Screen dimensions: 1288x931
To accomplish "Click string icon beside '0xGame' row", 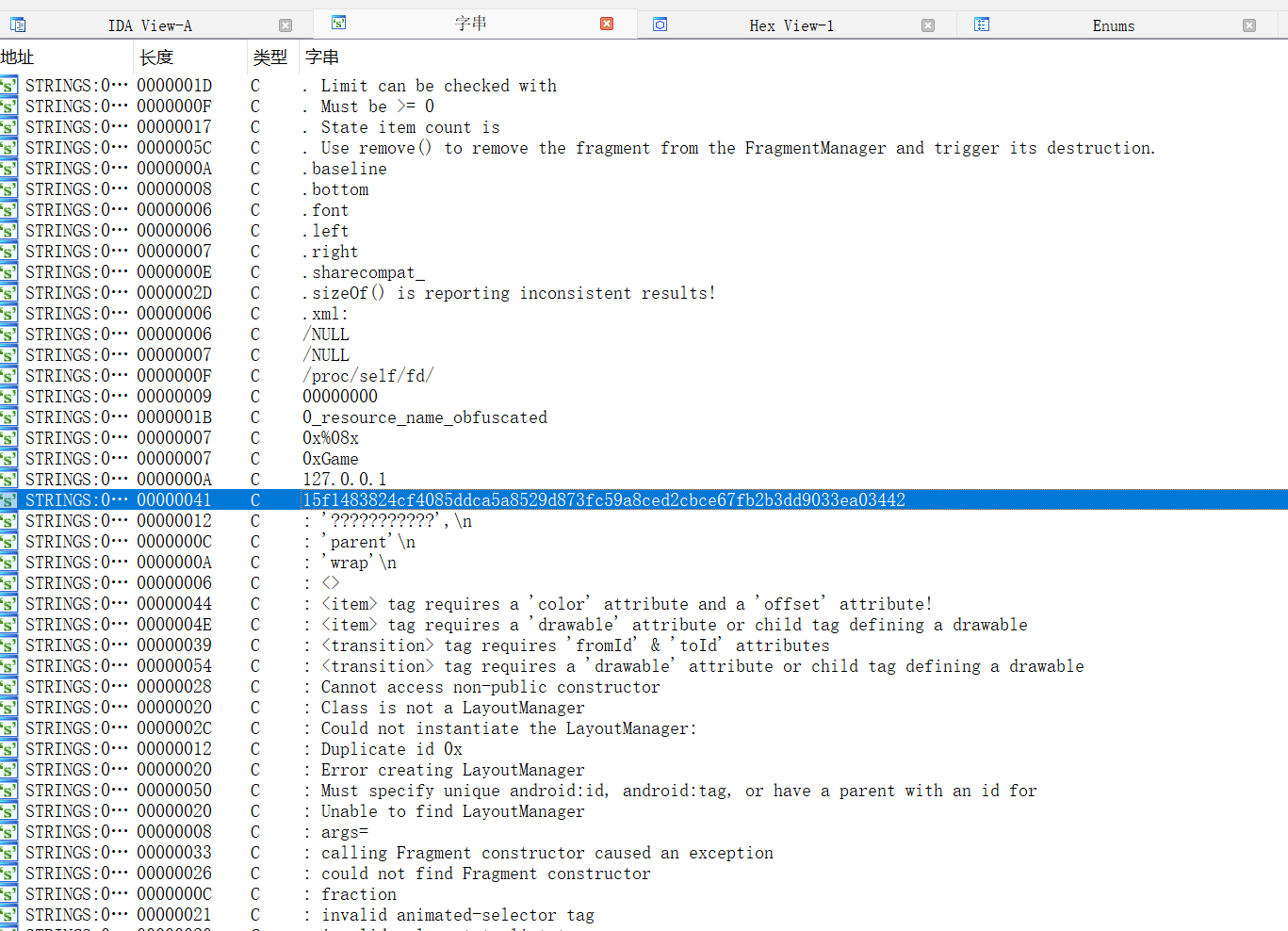I will coord(9,459).
